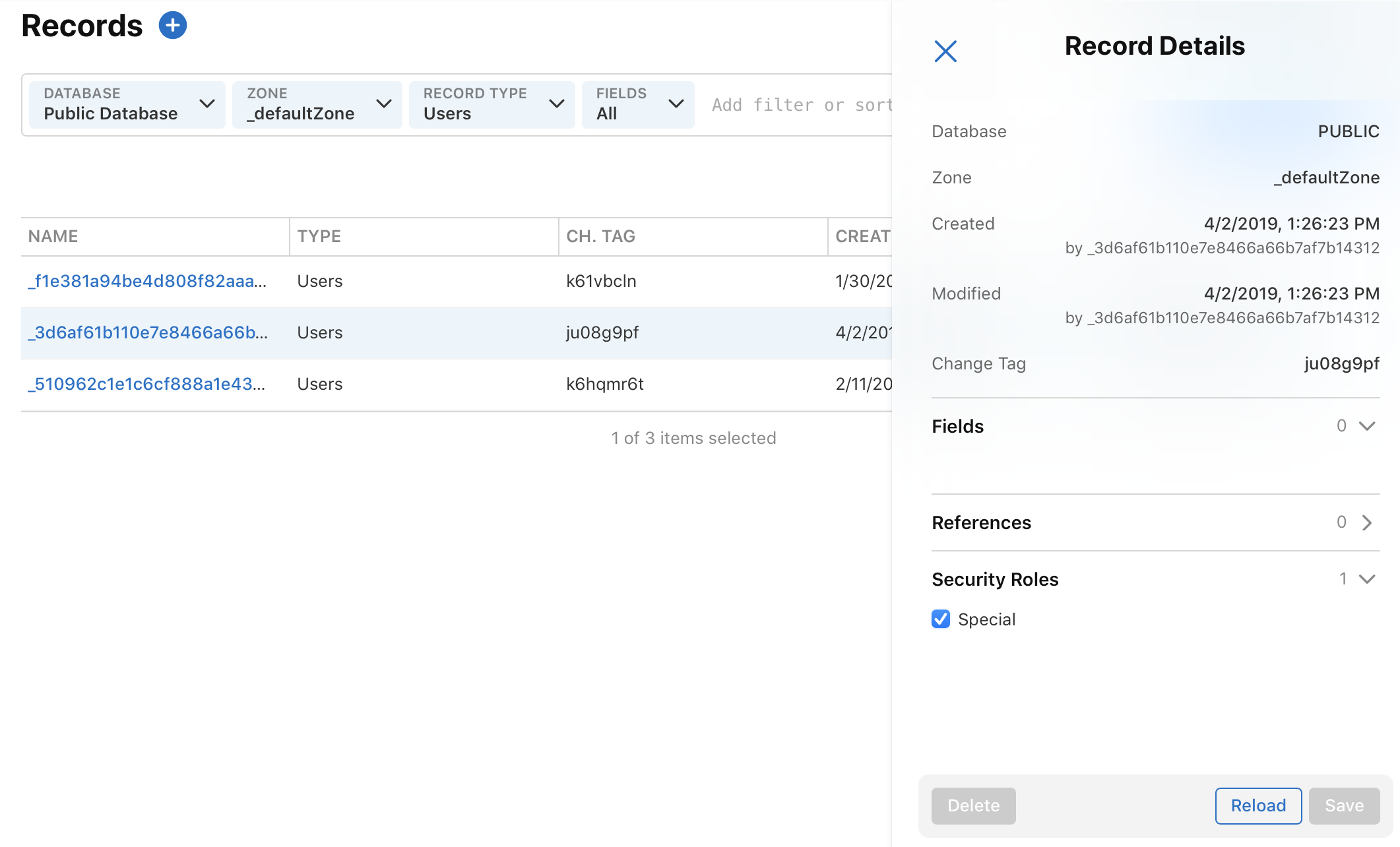Open the Database dropdown showing Public Database
The width and height of the screenshot is (1400, 847).
127,104
